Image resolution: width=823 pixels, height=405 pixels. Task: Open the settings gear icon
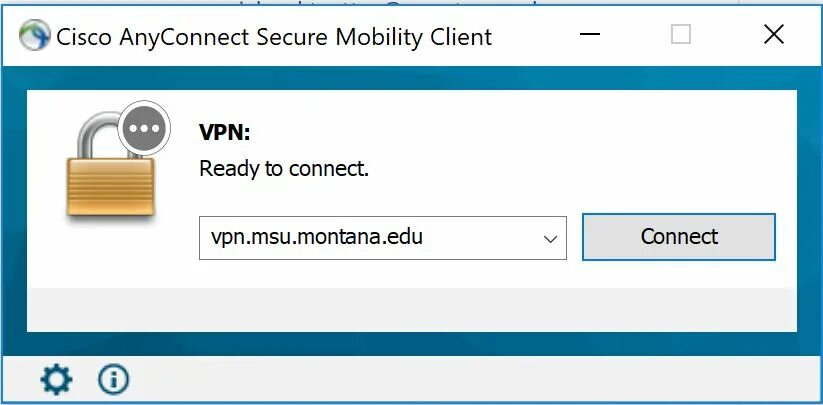(56, 379)
